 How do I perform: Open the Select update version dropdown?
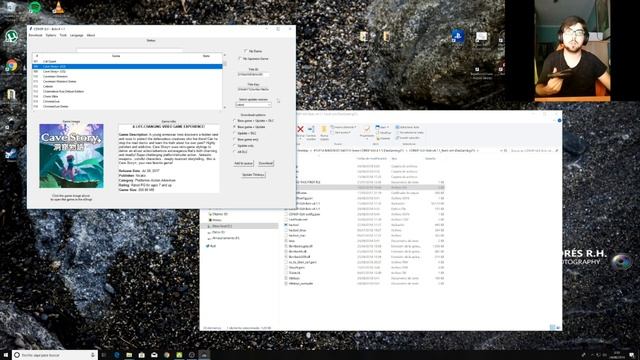pos(253,105)
